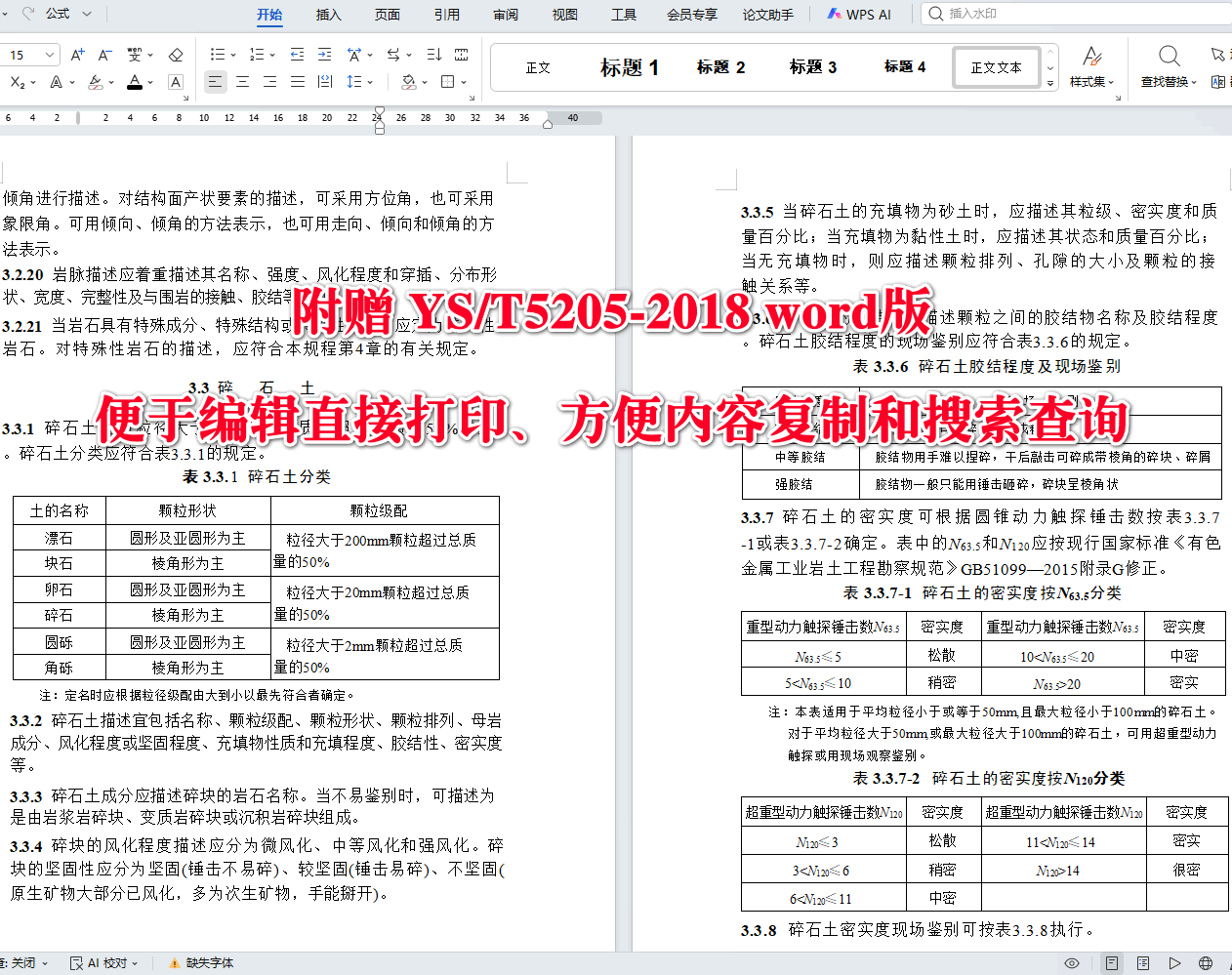This screenshot has height=975, width=1232.
Task: Click the phonetic guide (wén) icon
Action: 134,55
